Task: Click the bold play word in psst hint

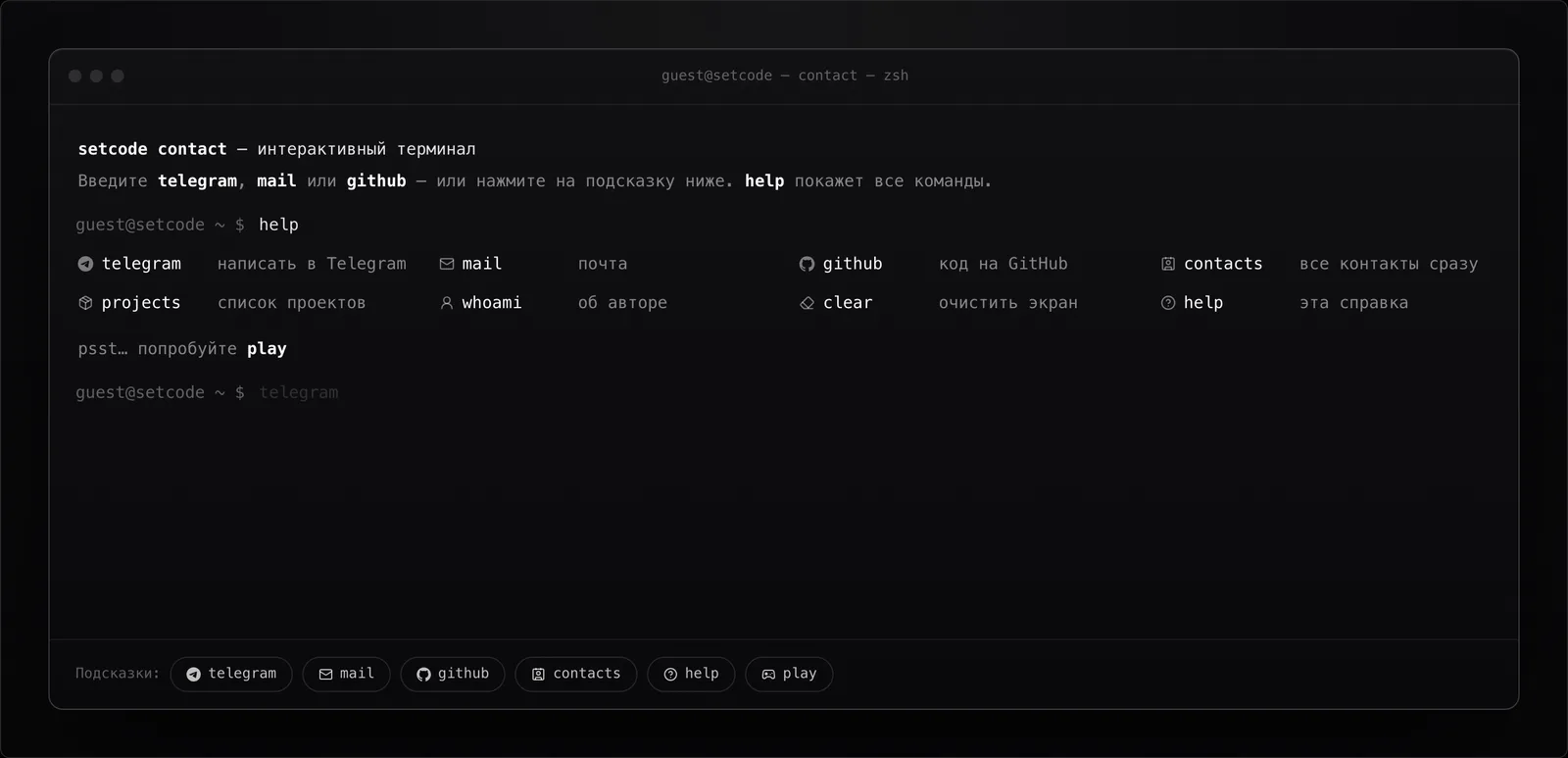Action: coord(267,349)
